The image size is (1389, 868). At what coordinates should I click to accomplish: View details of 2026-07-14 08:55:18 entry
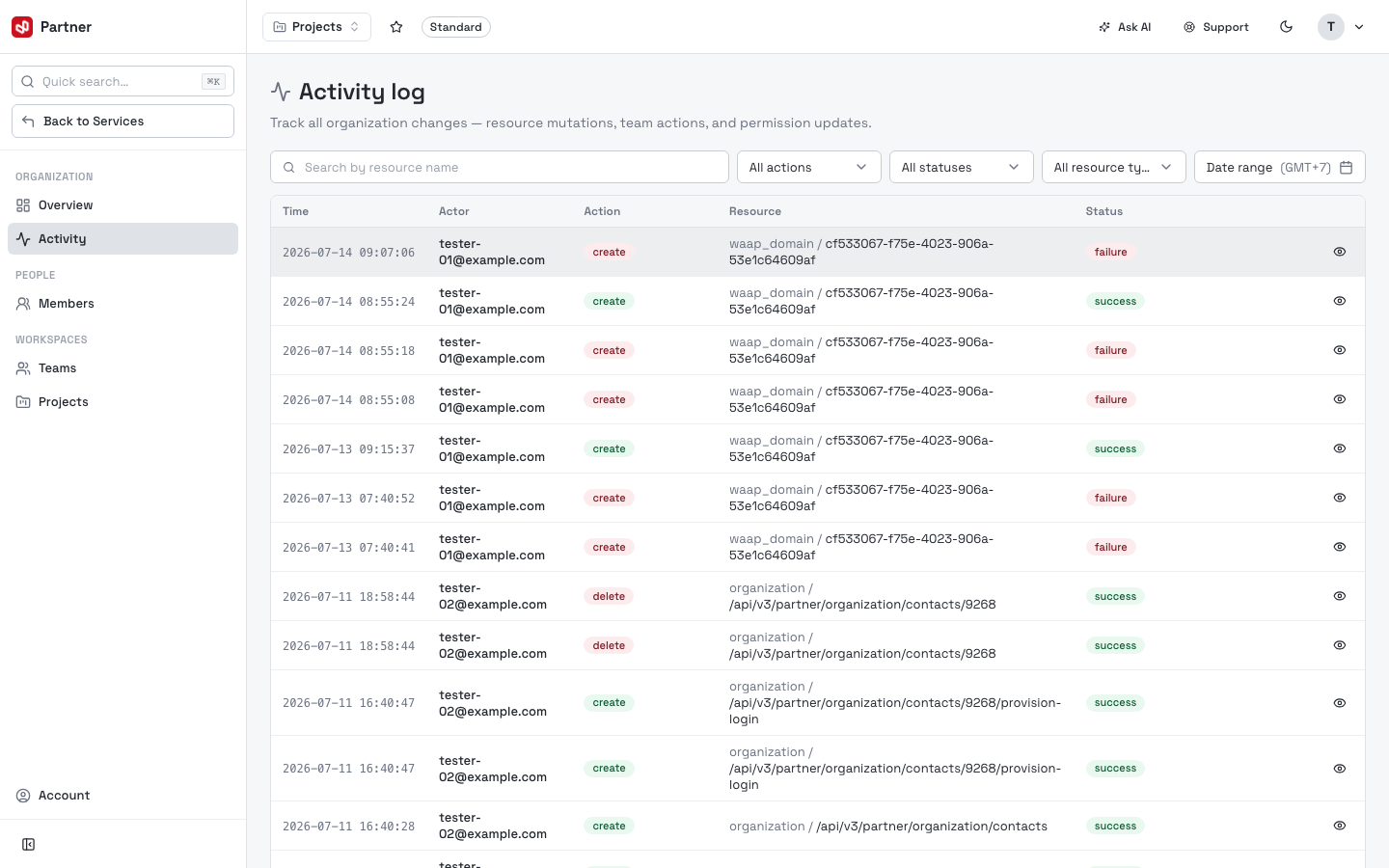(x=1340, y=350)
